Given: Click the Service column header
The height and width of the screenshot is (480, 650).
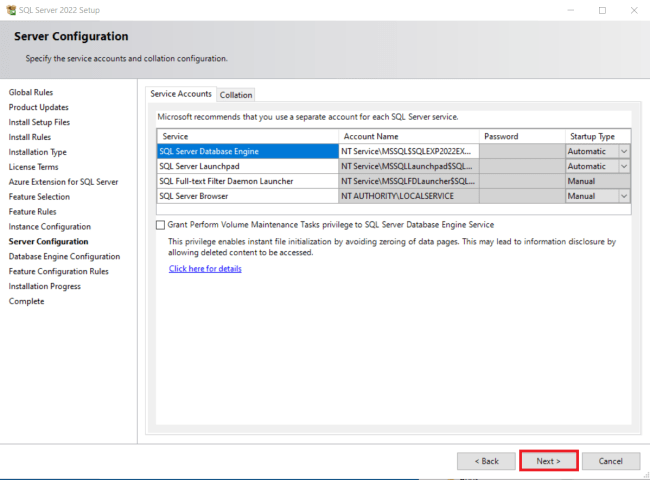Looking at the screenshot, I should [x=248, y=136].
